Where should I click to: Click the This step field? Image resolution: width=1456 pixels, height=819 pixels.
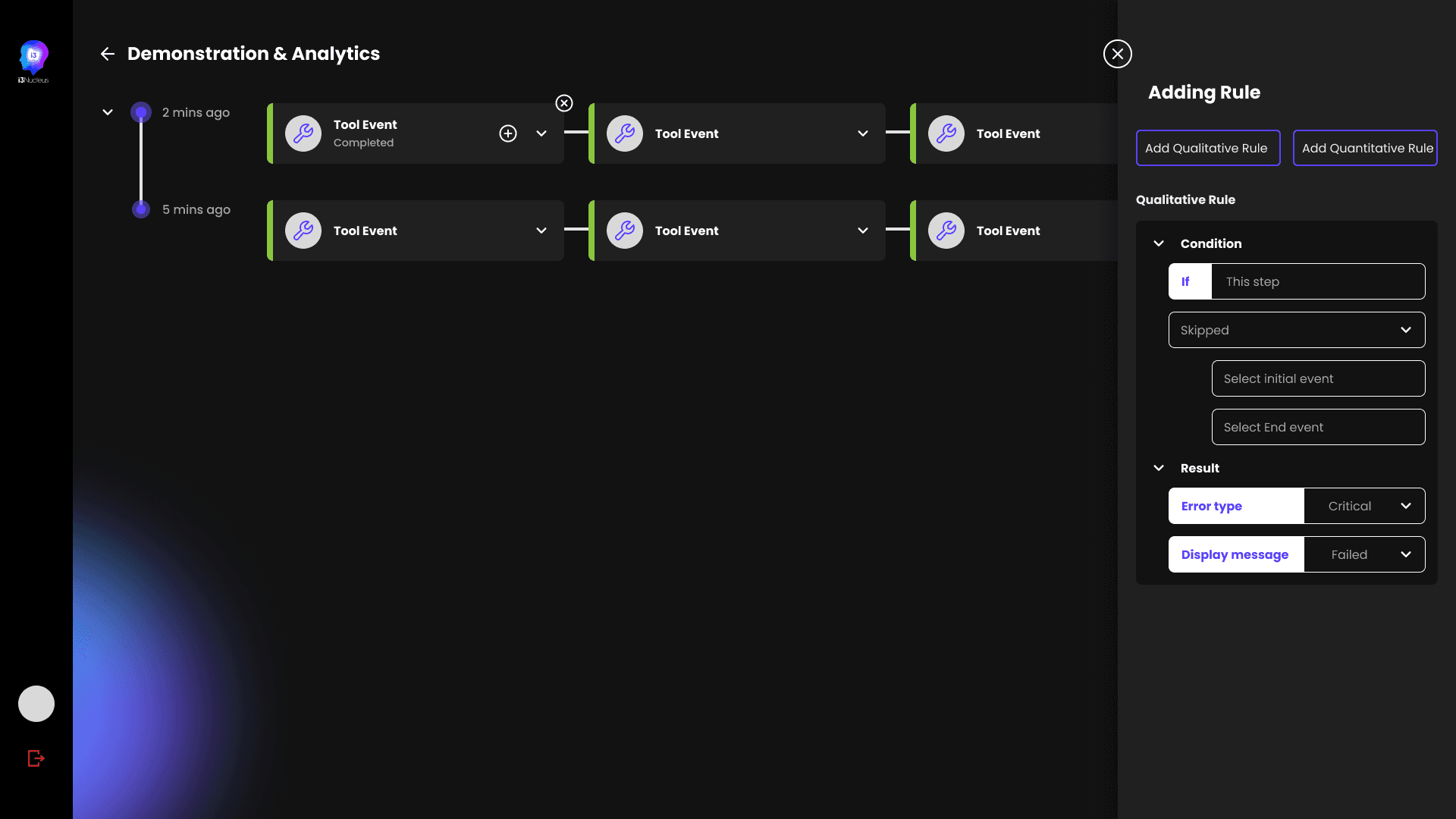point(1318,281)
